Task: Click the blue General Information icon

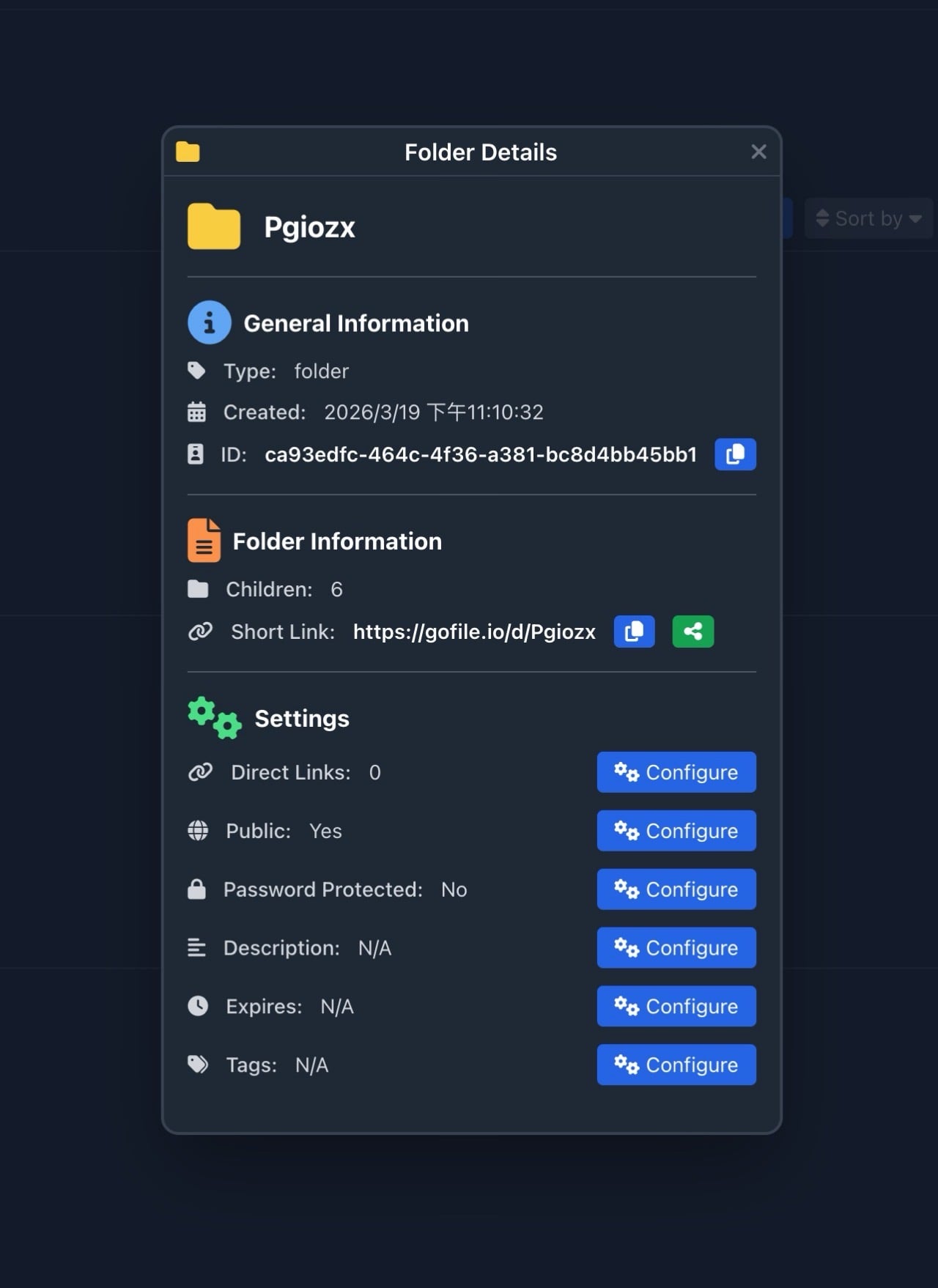Action: pos(210,322)
